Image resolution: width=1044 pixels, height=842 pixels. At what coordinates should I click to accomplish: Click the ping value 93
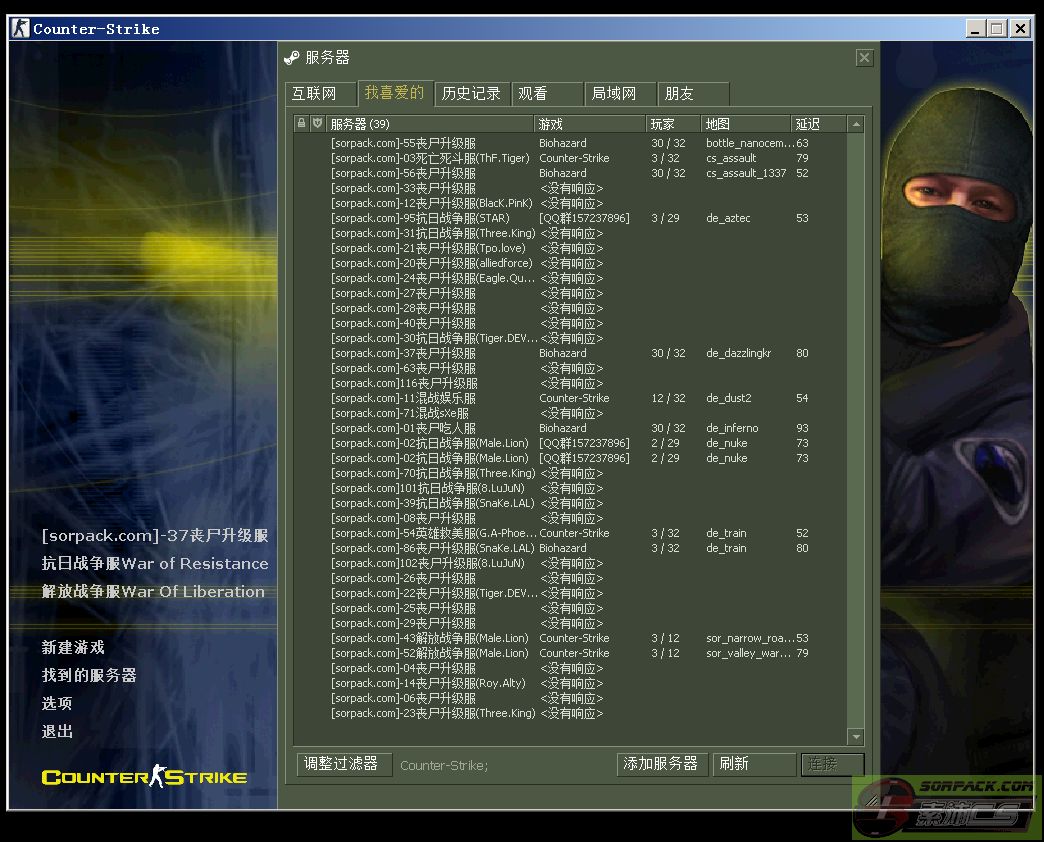[802, 428]
